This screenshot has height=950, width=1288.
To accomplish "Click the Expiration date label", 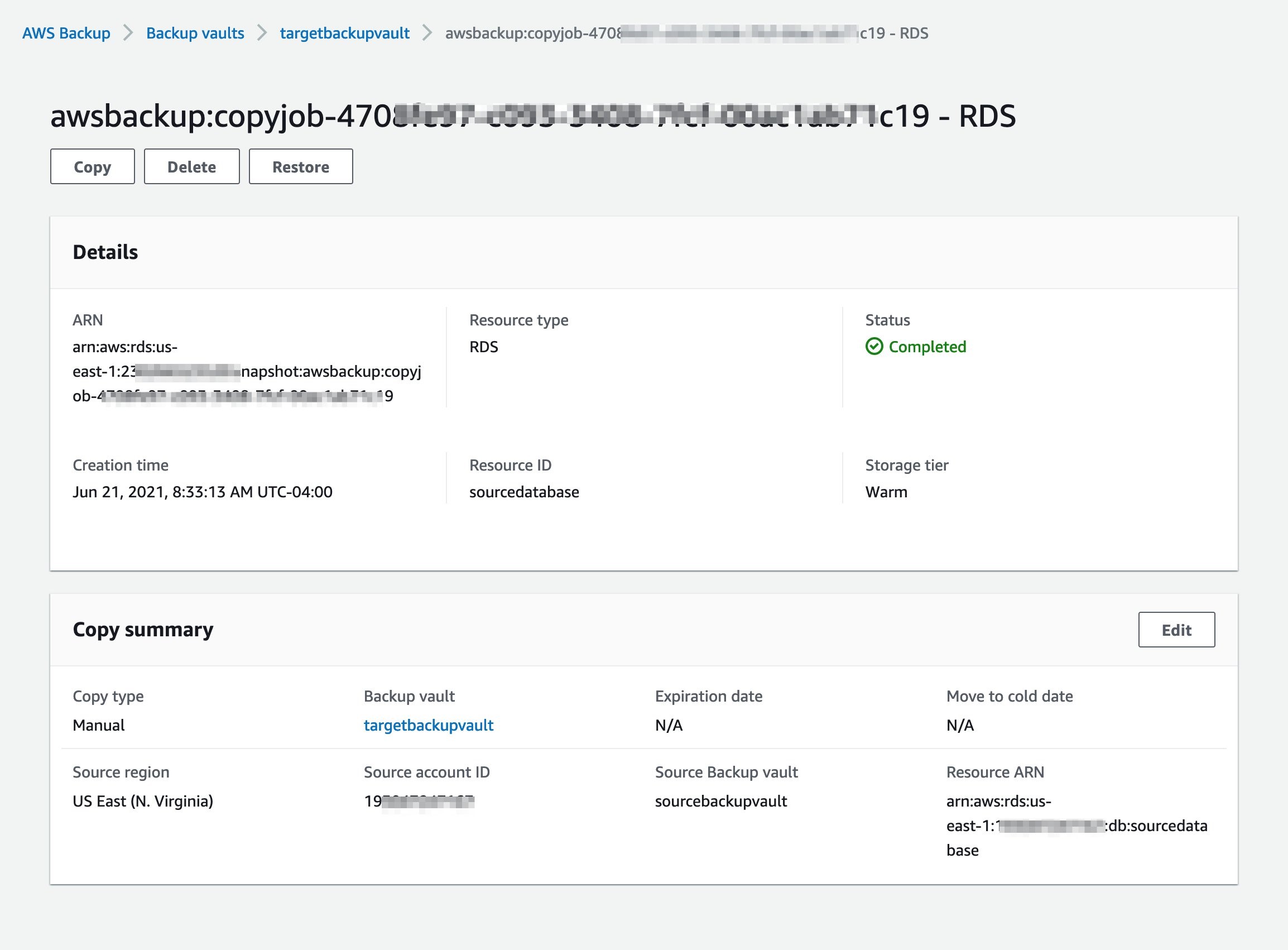I will coord(708,697).
